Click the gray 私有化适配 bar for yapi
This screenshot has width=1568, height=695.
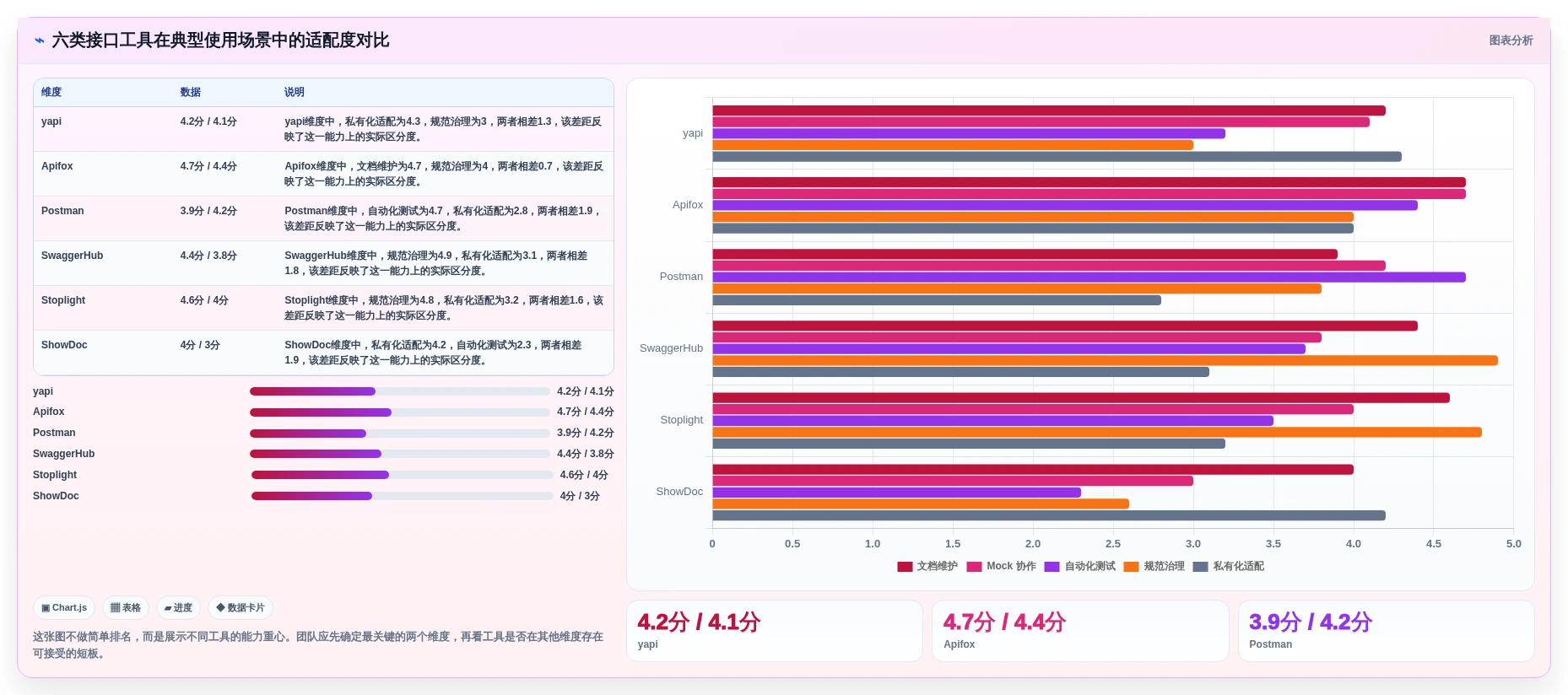pyautogui.click(x=1057, y=157)
